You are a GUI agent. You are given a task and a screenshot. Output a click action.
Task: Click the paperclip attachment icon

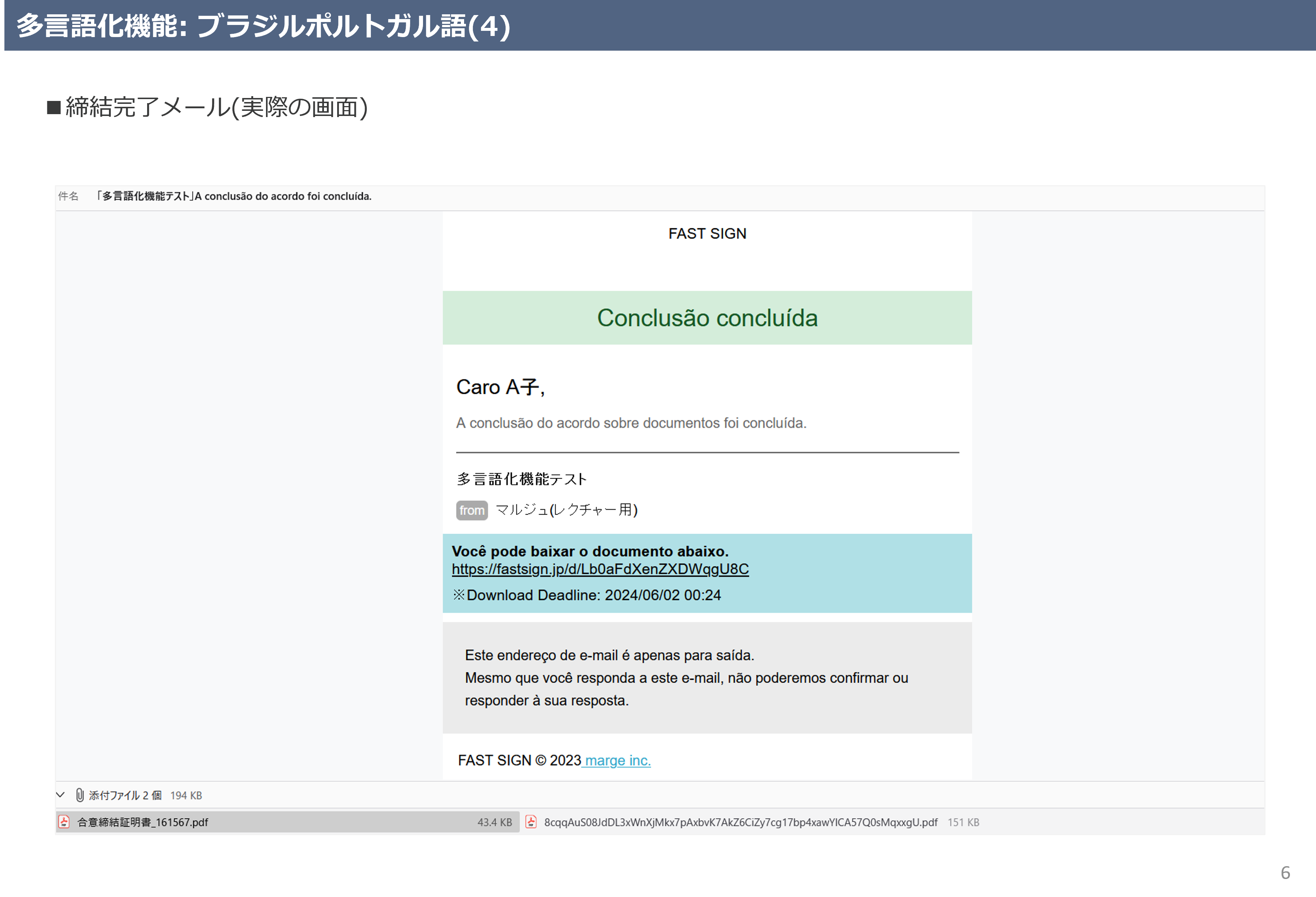(80, 795)
